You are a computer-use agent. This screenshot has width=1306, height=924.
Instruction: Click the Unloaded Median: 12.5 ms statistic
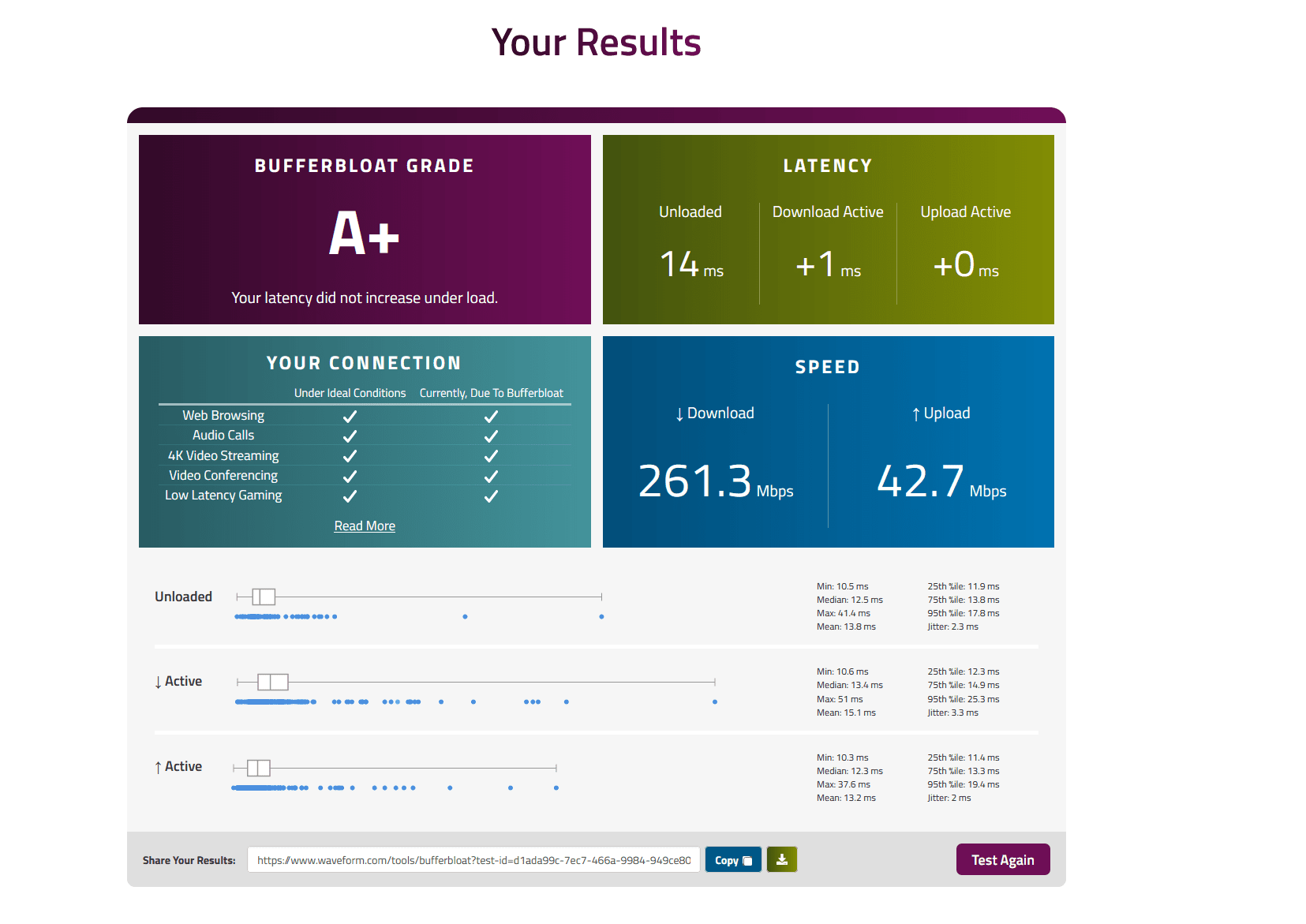click(x=850, y=600)
